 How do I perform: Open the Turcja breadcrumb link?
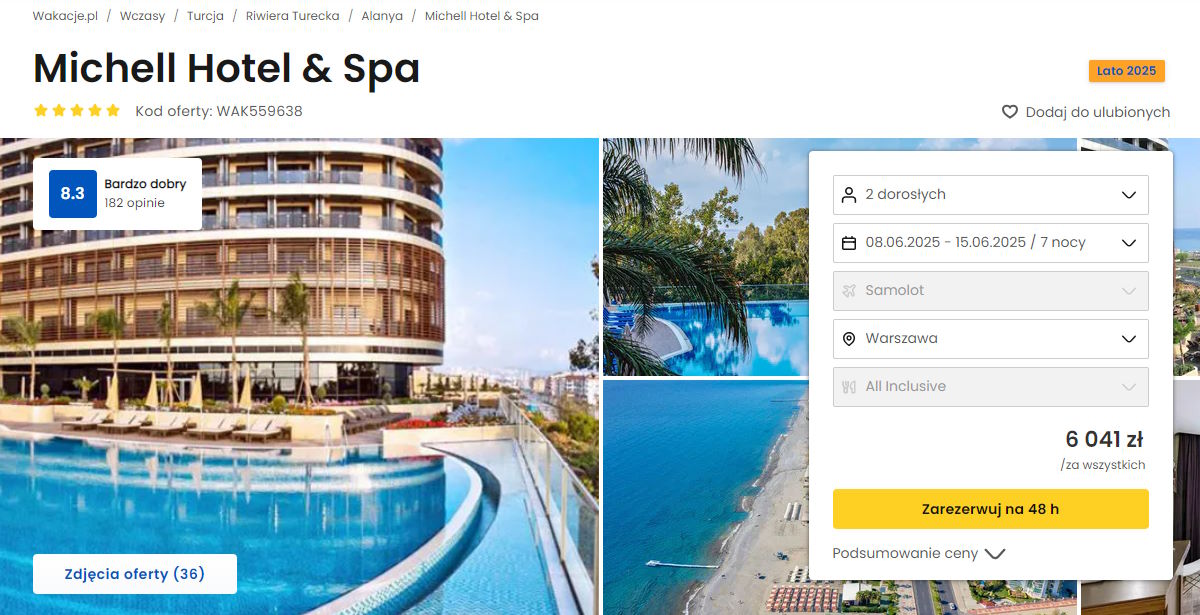click(x=205, y=16)
